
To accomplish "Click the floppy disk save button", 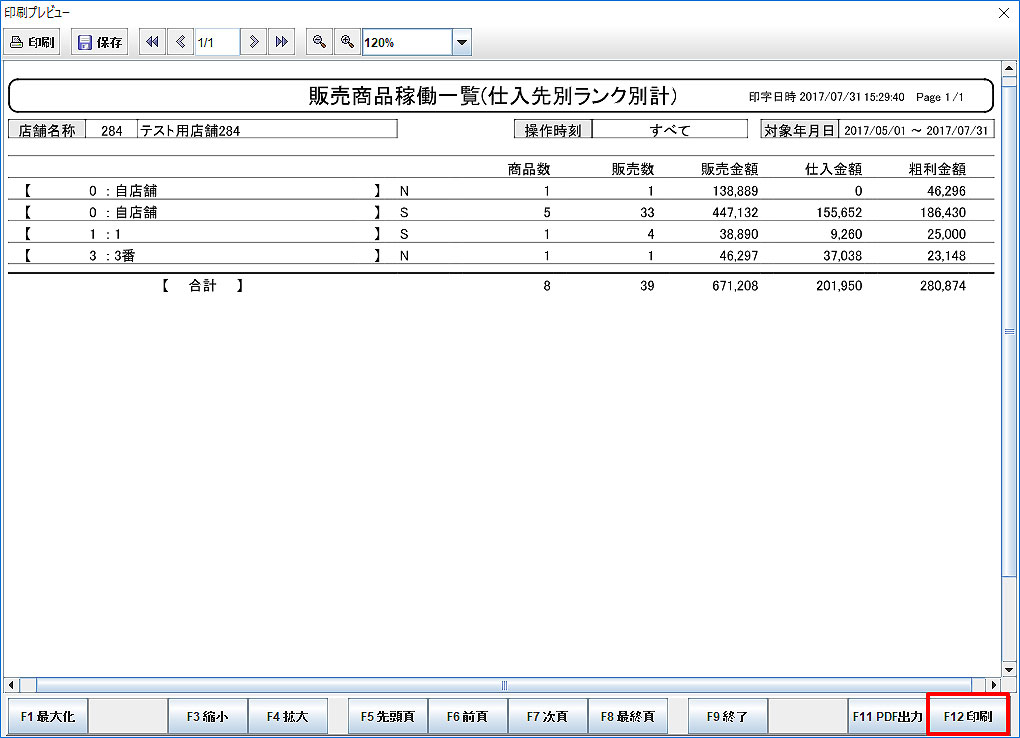I will coord(99,42).
